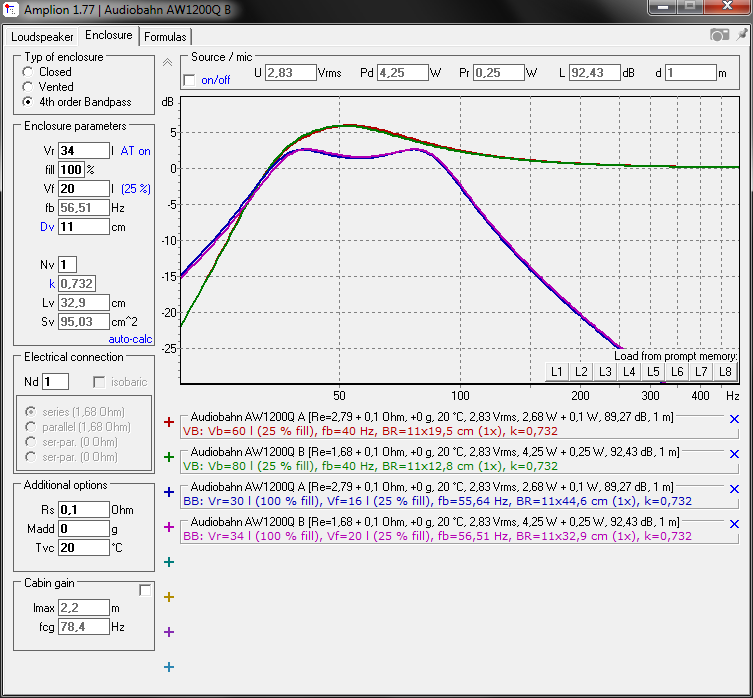Load prompt memory L6
This screenshot has width=753, height=698.
pos(677,372)
